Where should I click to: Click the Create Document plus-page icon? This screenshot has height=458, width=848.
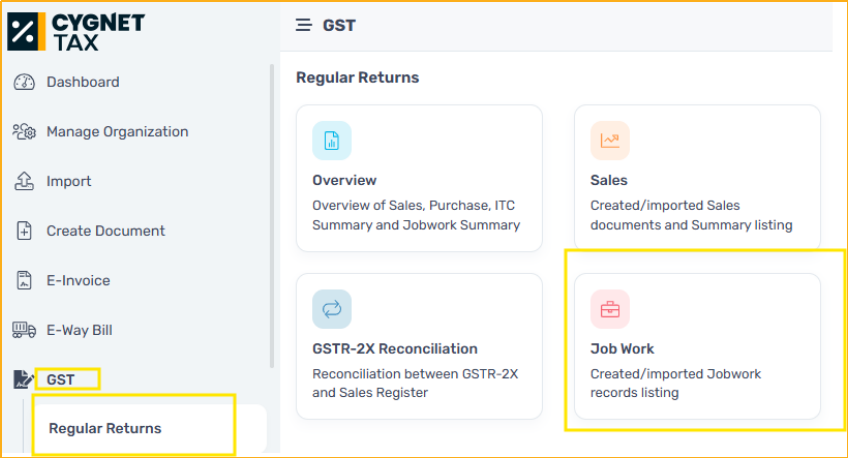point(24,231)
